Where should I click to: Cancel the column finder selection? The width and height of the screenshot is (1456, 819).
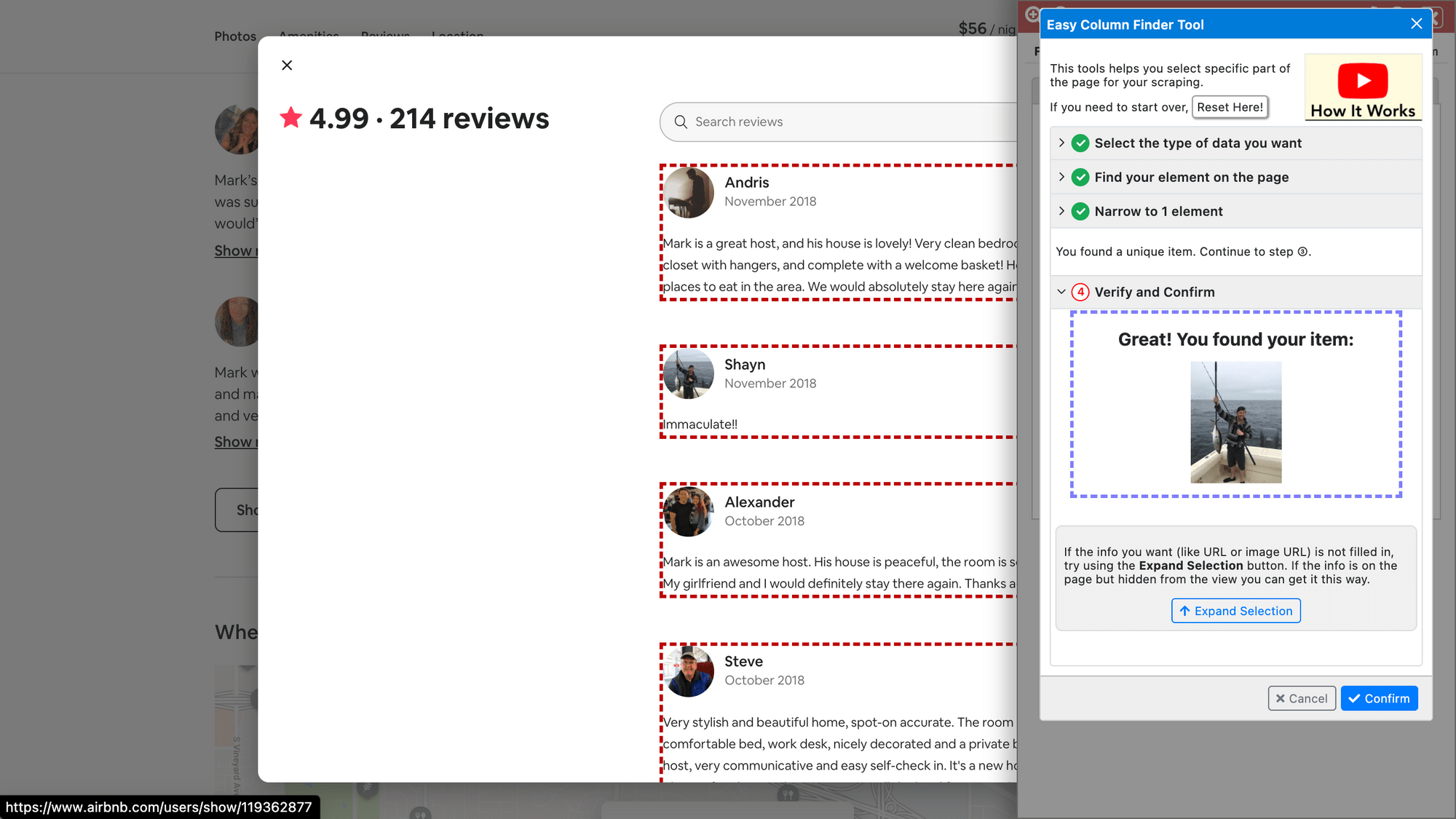1302,699
